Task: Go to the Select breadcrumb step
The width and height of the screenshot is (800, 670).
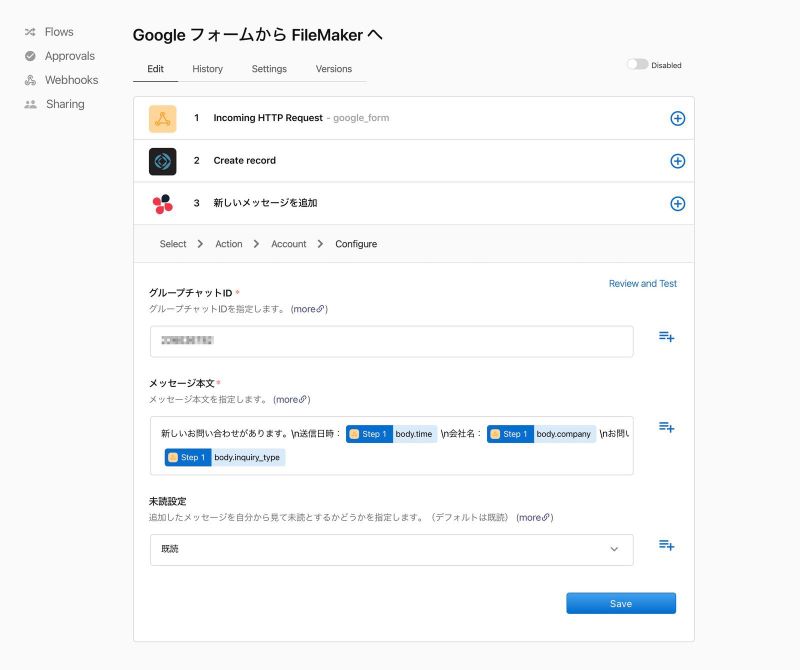Action: point(172,244)
